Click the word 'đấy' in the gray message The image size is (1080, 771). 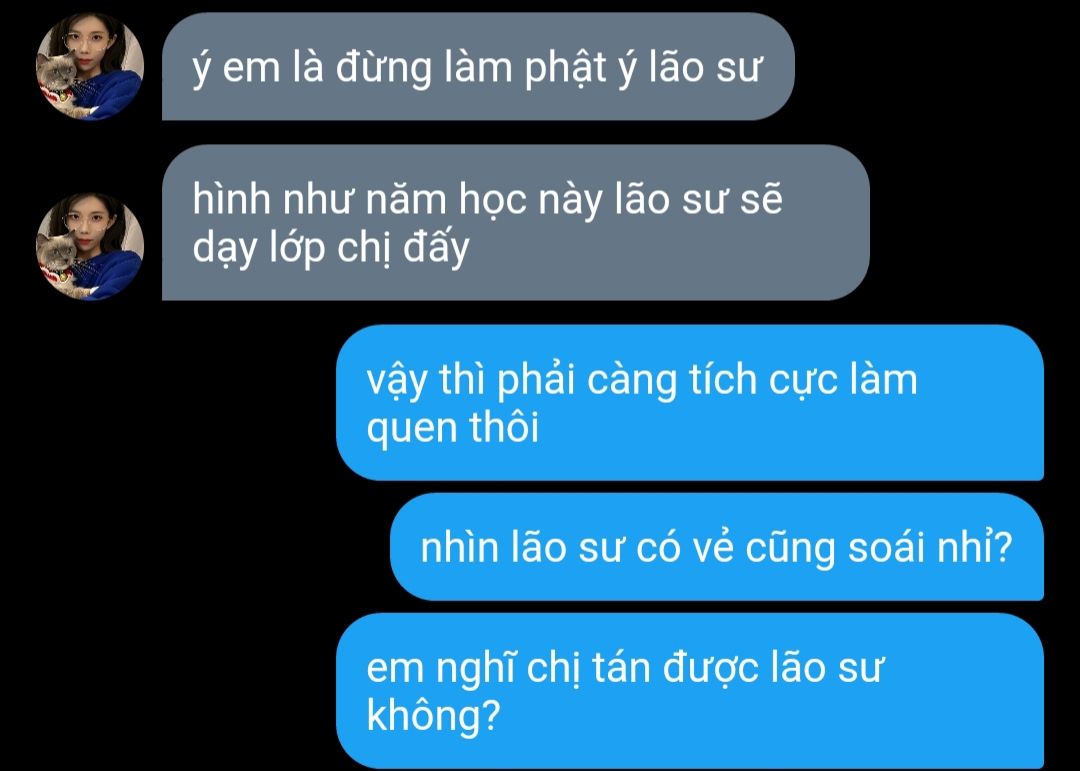(x=436, y=248)
